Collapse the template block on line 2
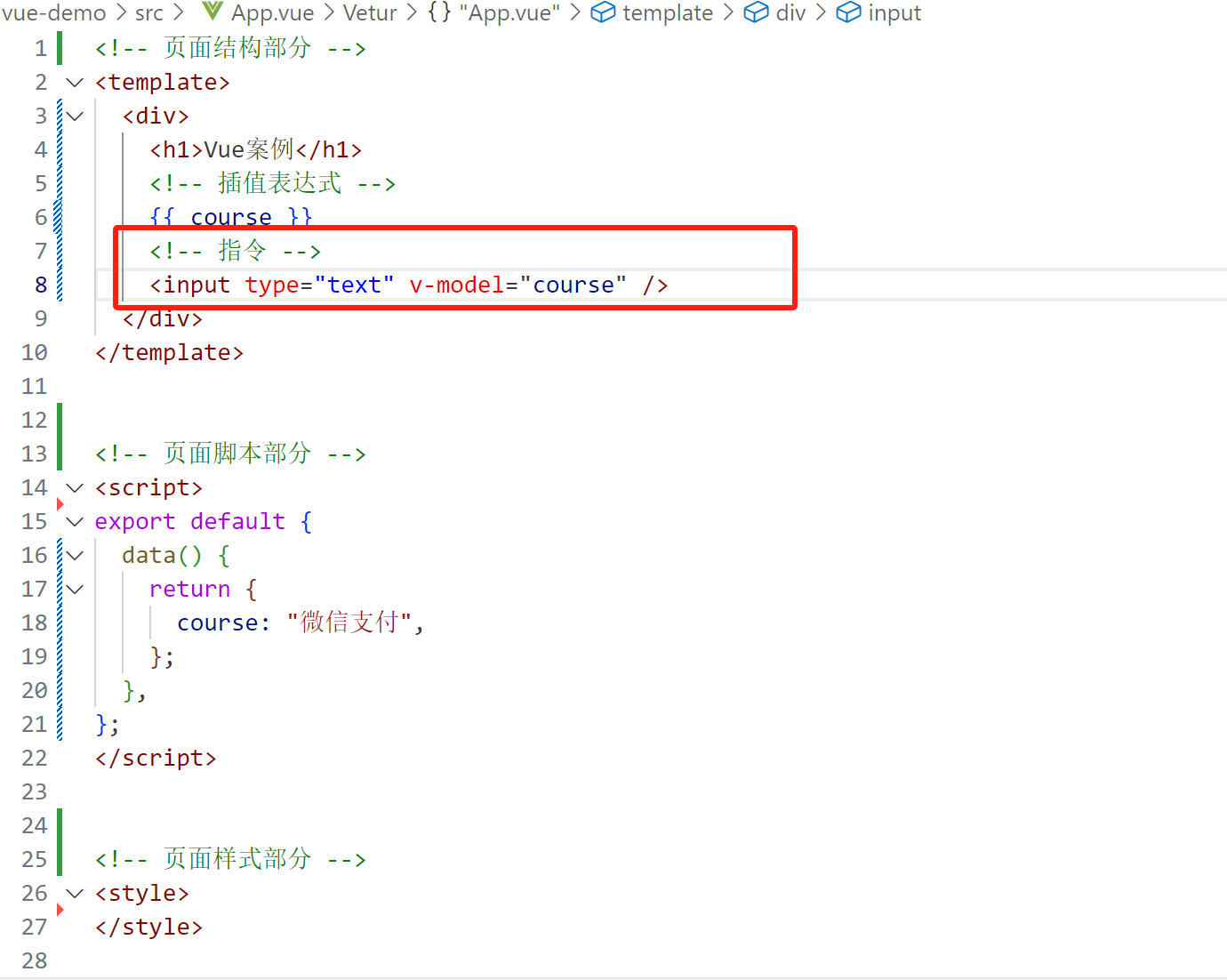Image resolution: width=1227 pixels, height=980 pixels. (75, 83)
